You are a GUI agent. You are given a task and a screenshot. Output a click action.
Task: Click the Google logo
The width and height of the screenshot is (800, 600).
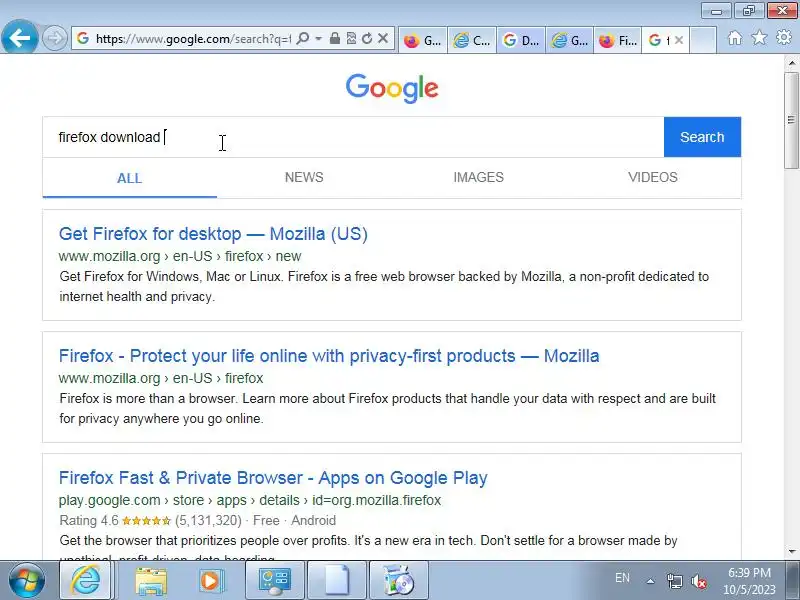(392, 88)
